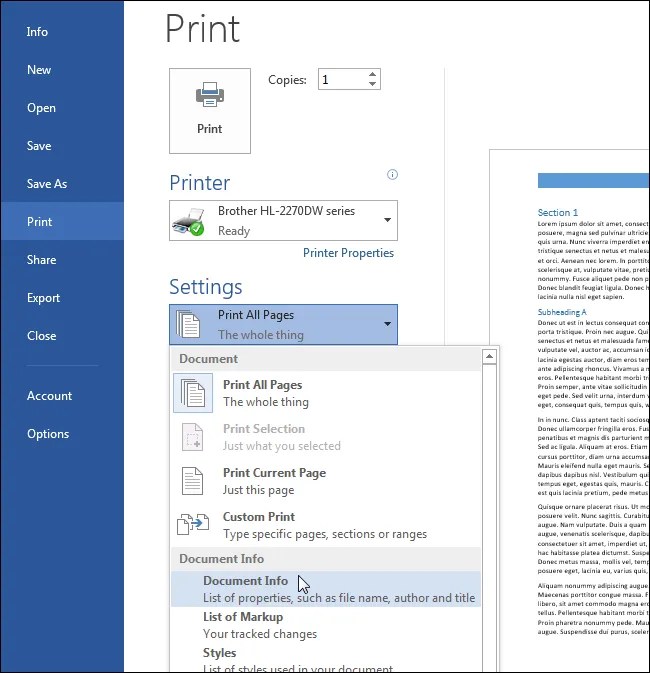Screen dimensions: 650x673
Task: Click the Brother printer device icon
Action: 188,221
